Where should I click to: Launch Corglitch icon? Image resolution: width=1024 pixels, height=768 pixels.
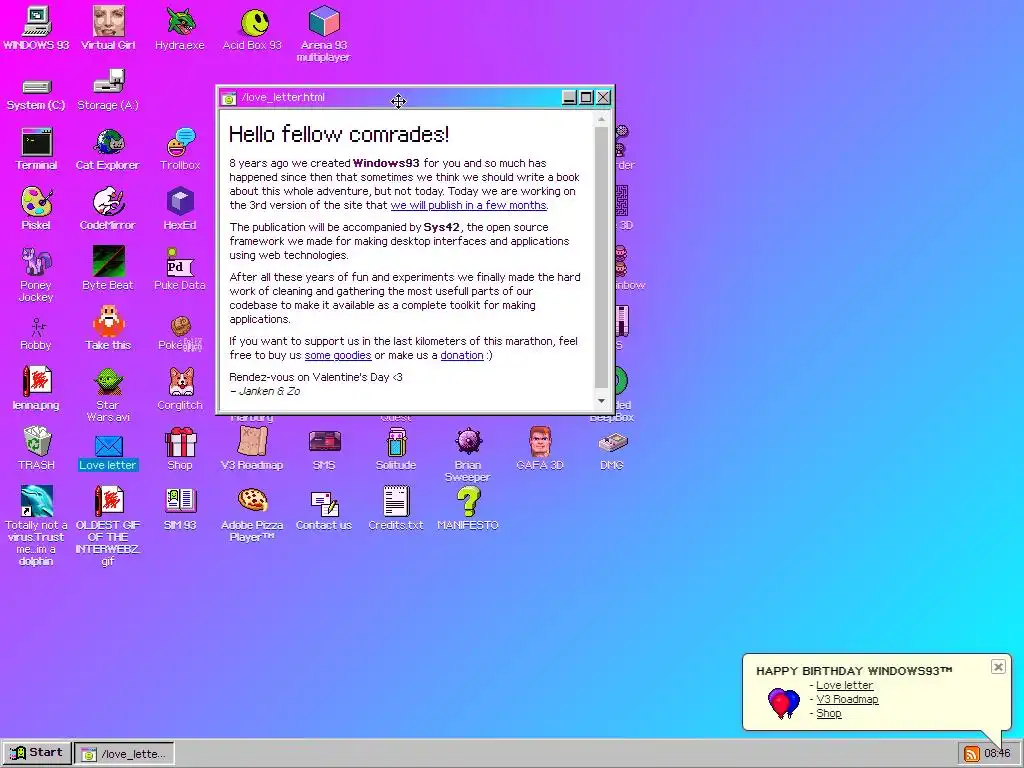coord(180,389)
